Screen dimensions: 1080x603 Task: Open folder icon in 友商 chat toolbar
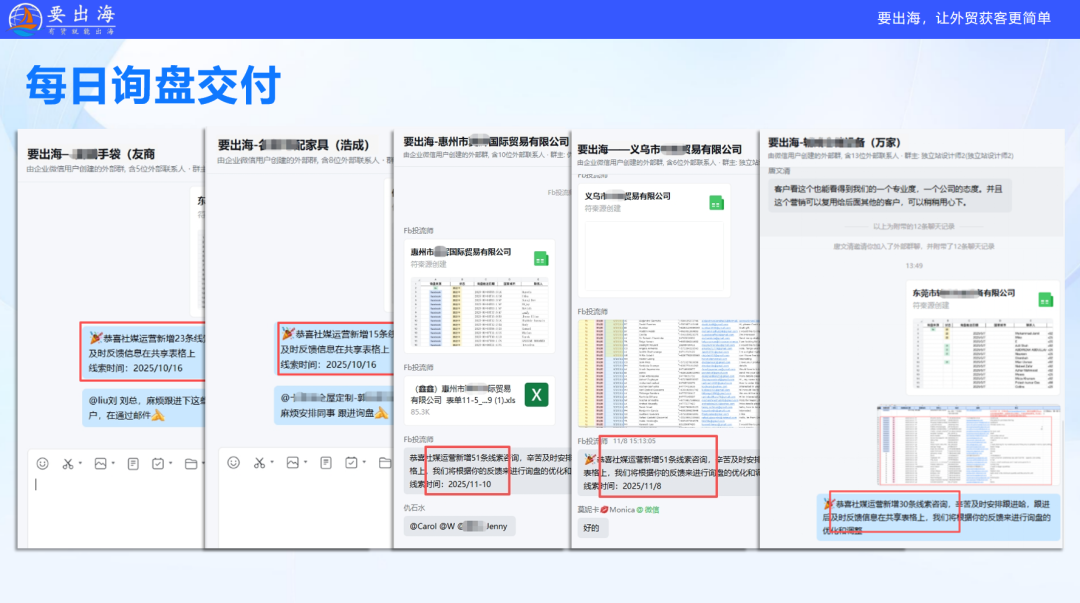point(191,464)
